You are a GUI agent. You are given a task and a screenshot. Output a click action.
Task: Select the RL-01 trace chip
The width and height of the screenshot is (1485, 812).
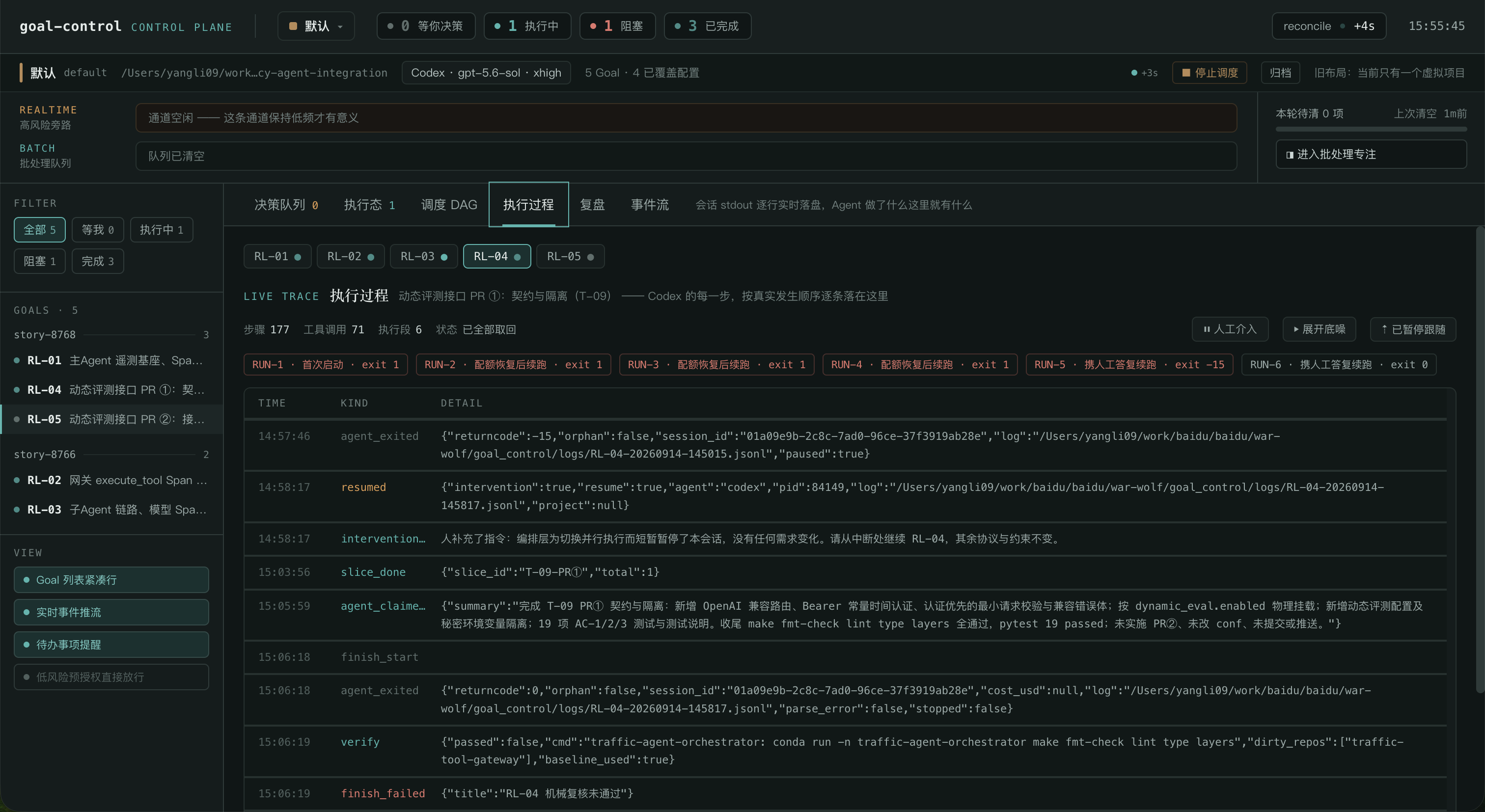pos(277,256)
